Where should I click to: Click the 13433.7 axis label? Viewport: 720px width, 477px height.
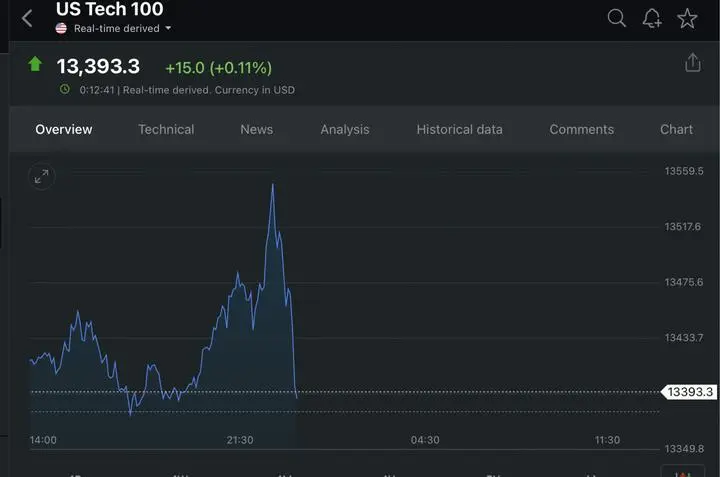684,337
